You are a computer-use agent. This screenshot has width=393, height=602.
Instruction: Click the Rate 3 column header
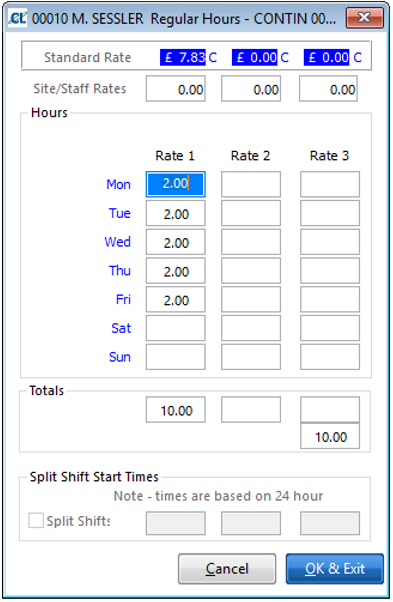click(x=329, y=156)
